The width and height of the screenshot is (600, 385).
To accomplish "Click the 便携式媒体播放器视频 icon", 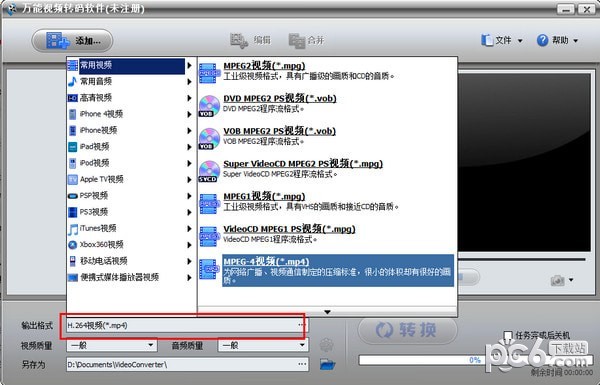I will tap(72, 277).
